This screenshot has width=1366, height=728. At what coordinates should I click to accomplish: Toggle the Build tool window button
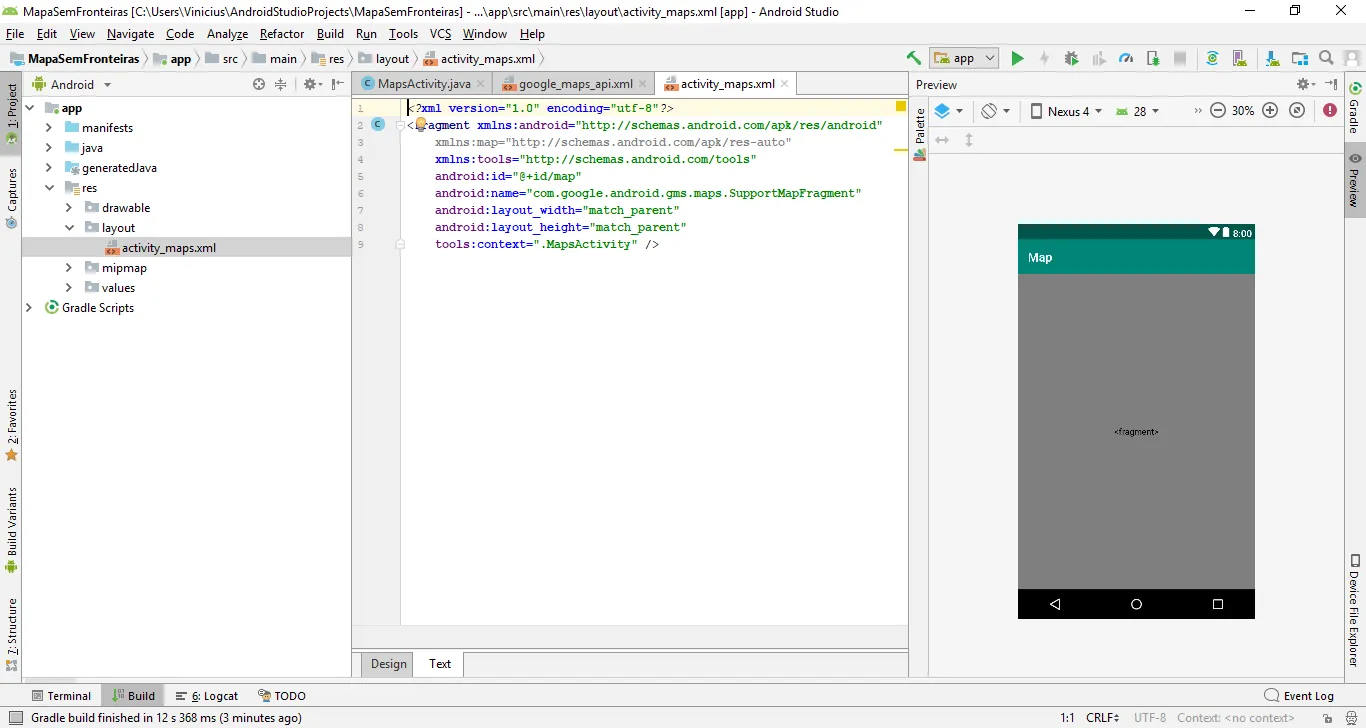pyautogui.click(x=133, y=696)
